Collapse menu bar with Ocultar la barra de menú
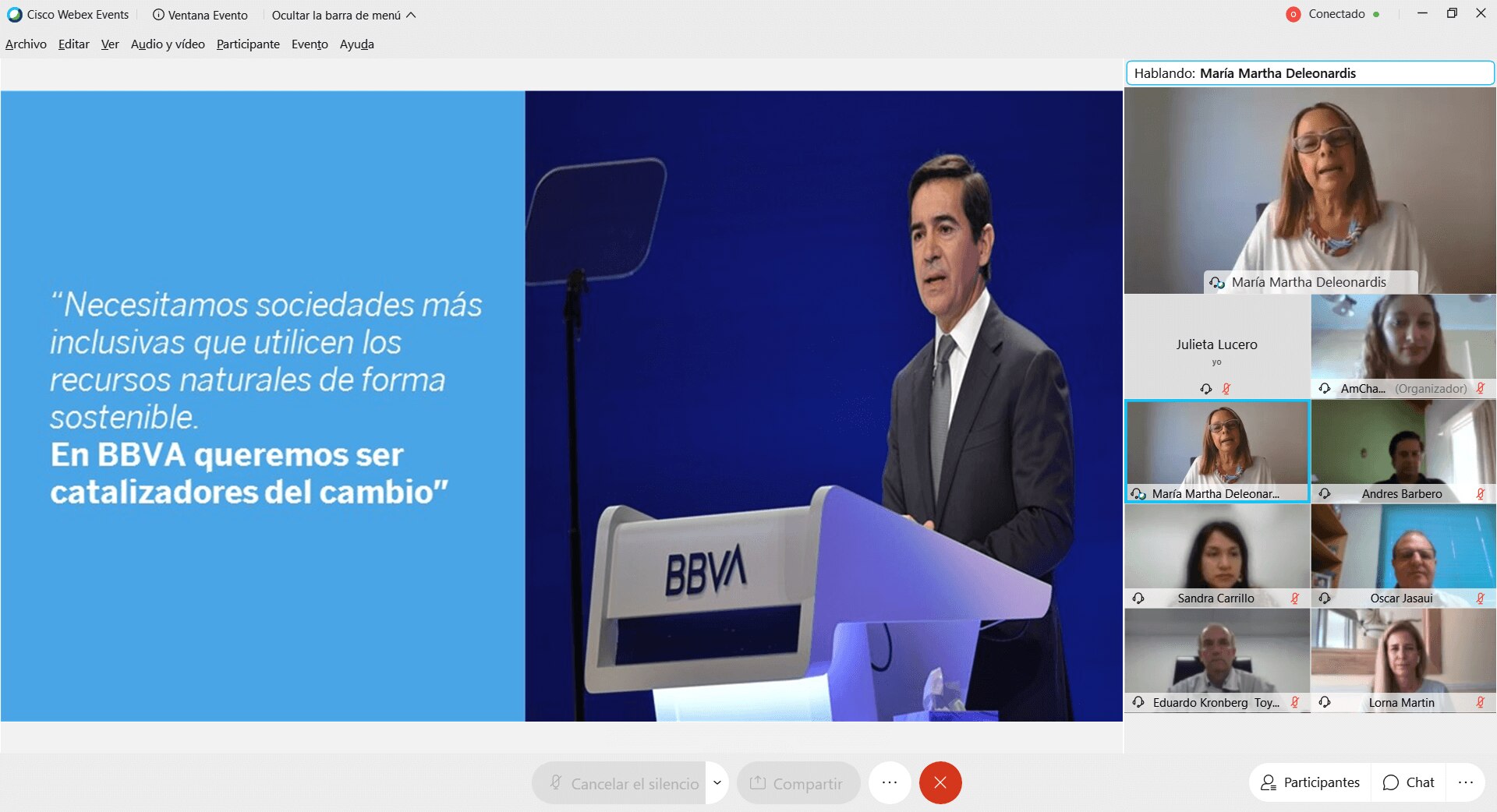The image size is (1497, 812). 343,15
